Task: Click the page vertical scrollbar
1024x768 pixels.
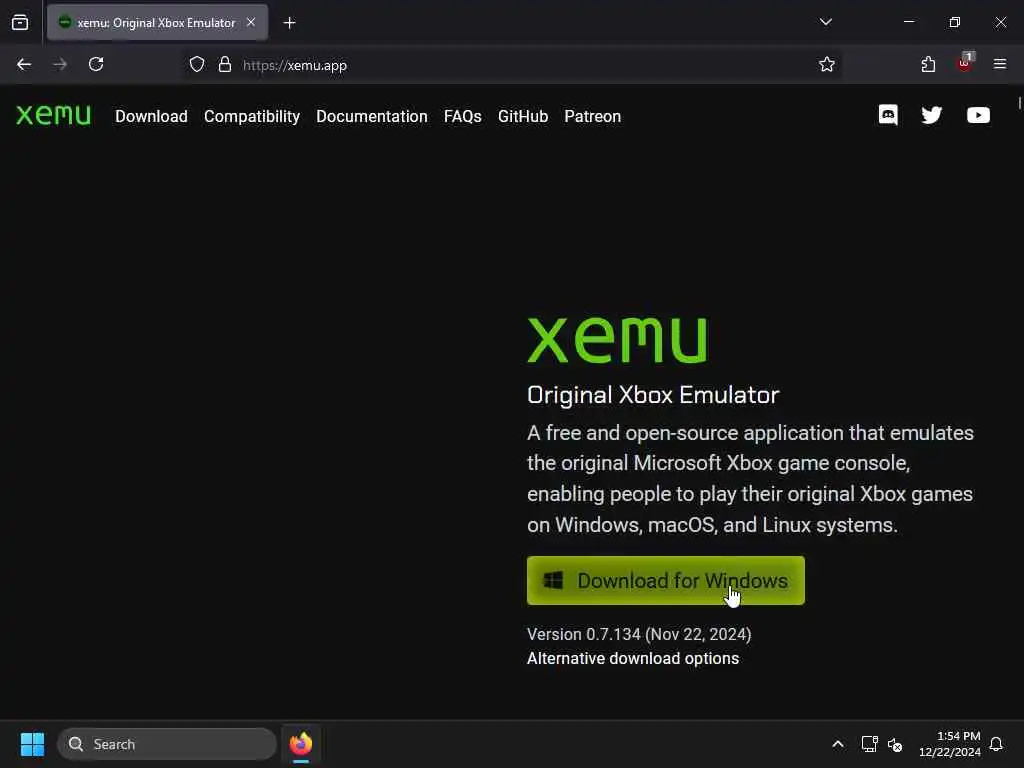Action: (1019, 103)
